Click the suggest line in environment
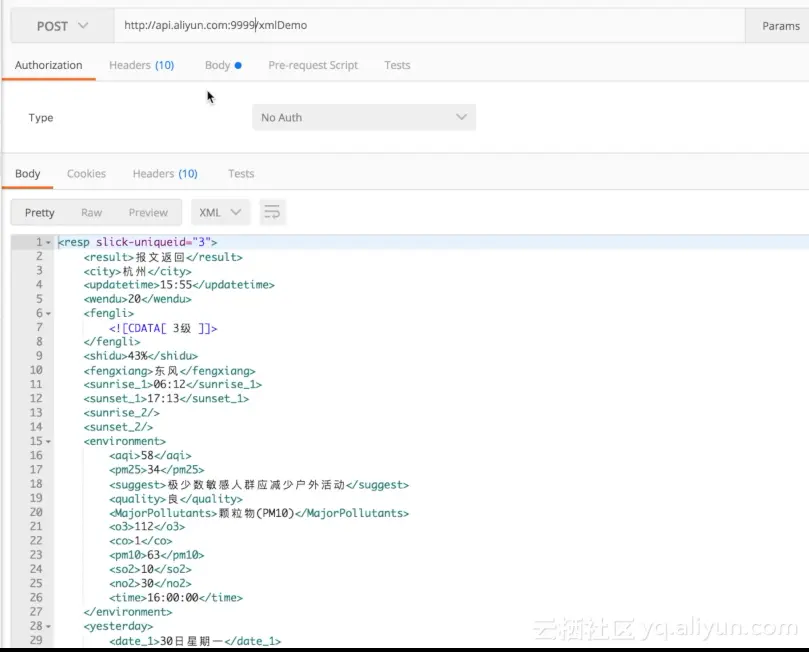This screenshot has width=809, height=652. [258, 485]
